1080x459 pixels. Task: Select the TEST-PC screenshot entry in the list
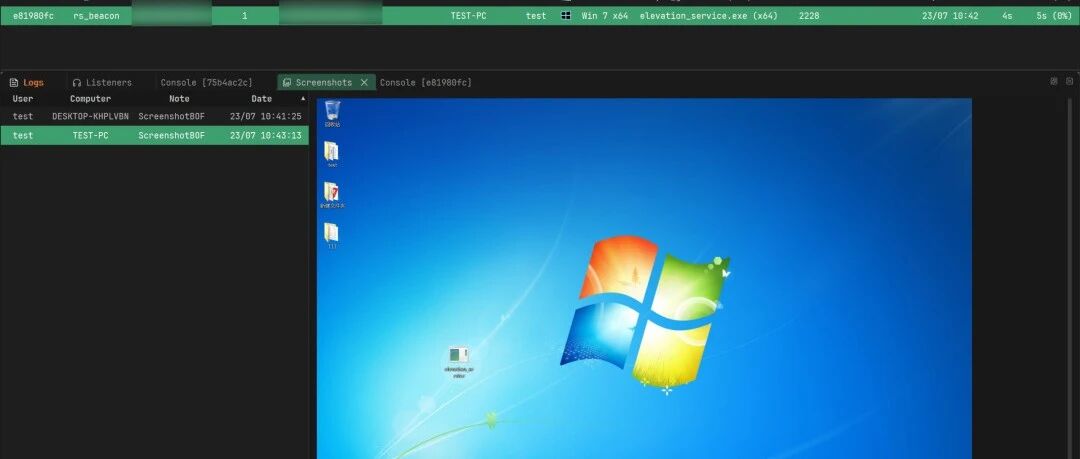click(154, 135)
